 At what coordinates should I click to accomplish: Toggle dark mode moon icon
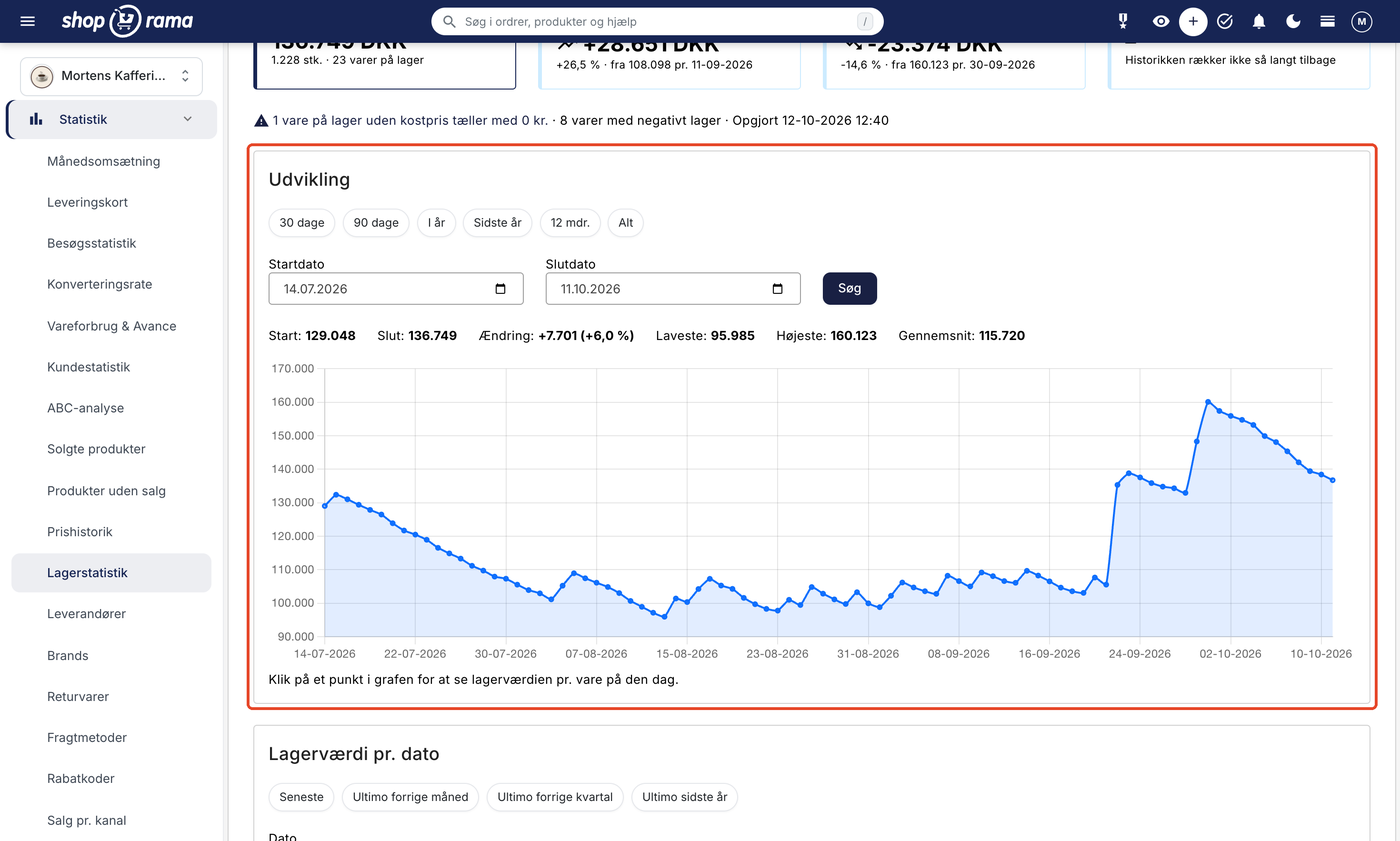(x=1293, y=21)
